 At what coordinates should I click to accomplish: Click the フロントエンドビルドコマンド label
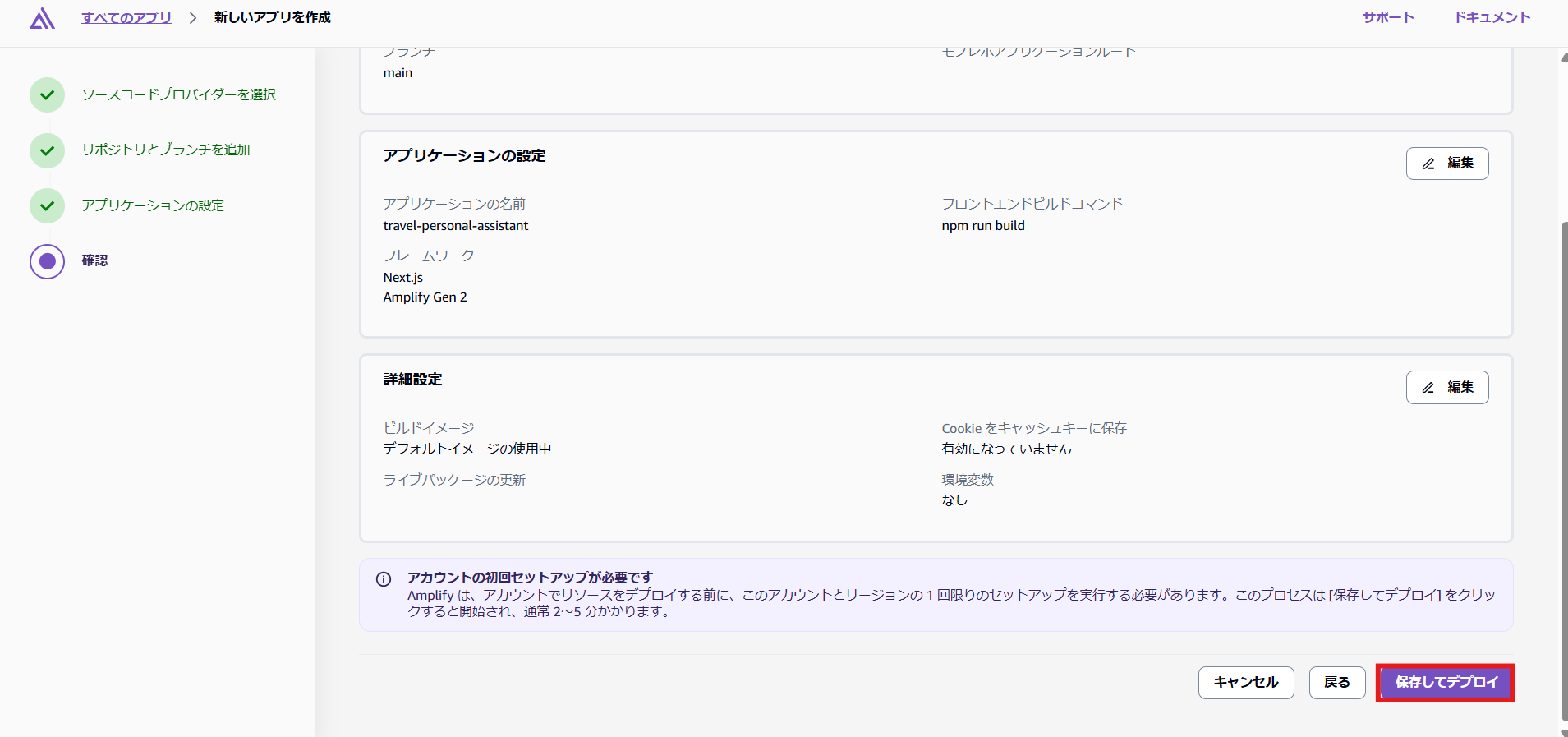(x=1032, y=204)
